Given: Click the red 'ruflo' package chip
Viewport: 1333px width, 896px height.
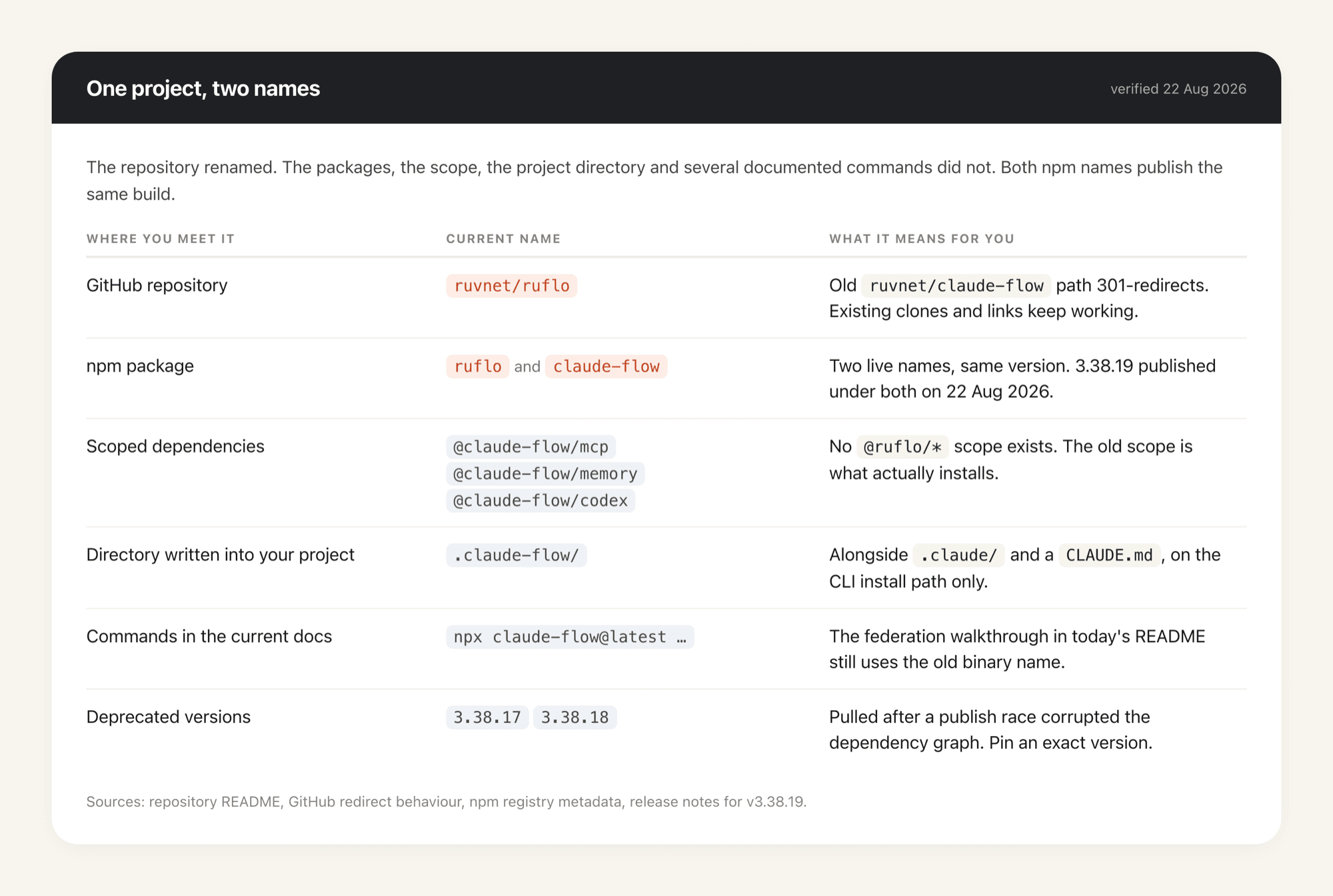Looking at the screenshot, I should tap(477, 366).
